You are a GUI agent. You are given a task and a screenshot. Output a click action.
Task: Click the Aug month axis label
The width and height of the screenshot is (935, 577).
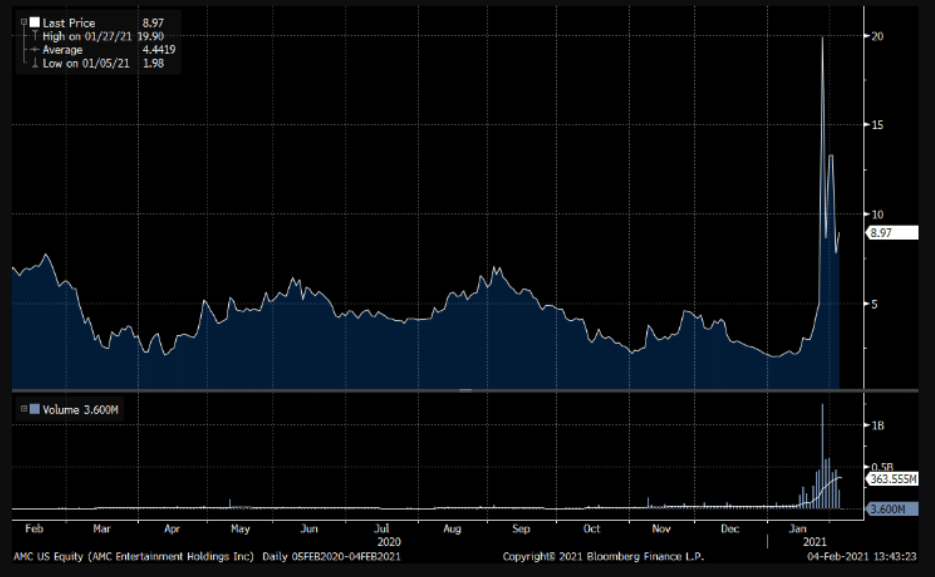point(452,529)
